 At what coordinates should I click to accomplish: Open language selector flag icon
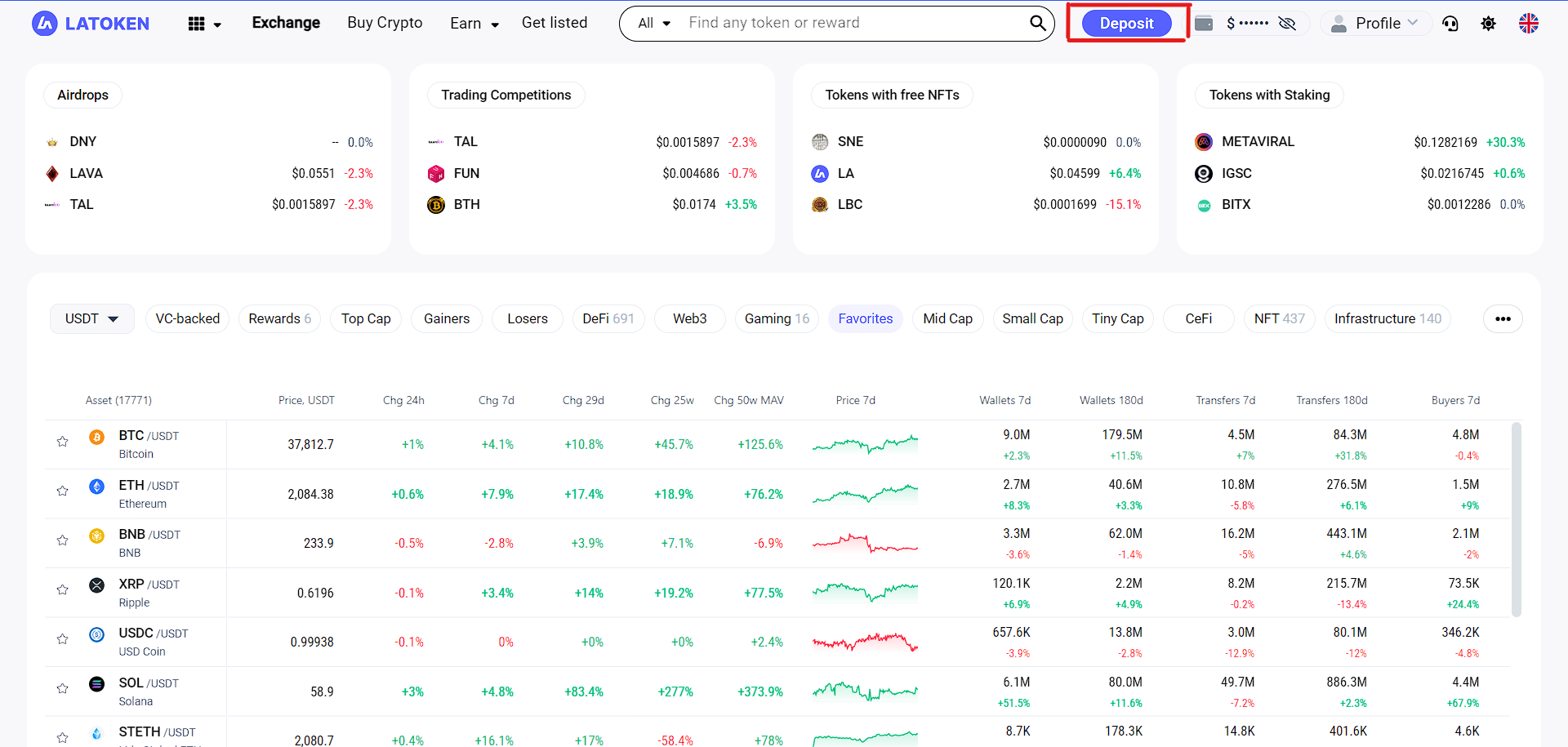coord(1528,24)
